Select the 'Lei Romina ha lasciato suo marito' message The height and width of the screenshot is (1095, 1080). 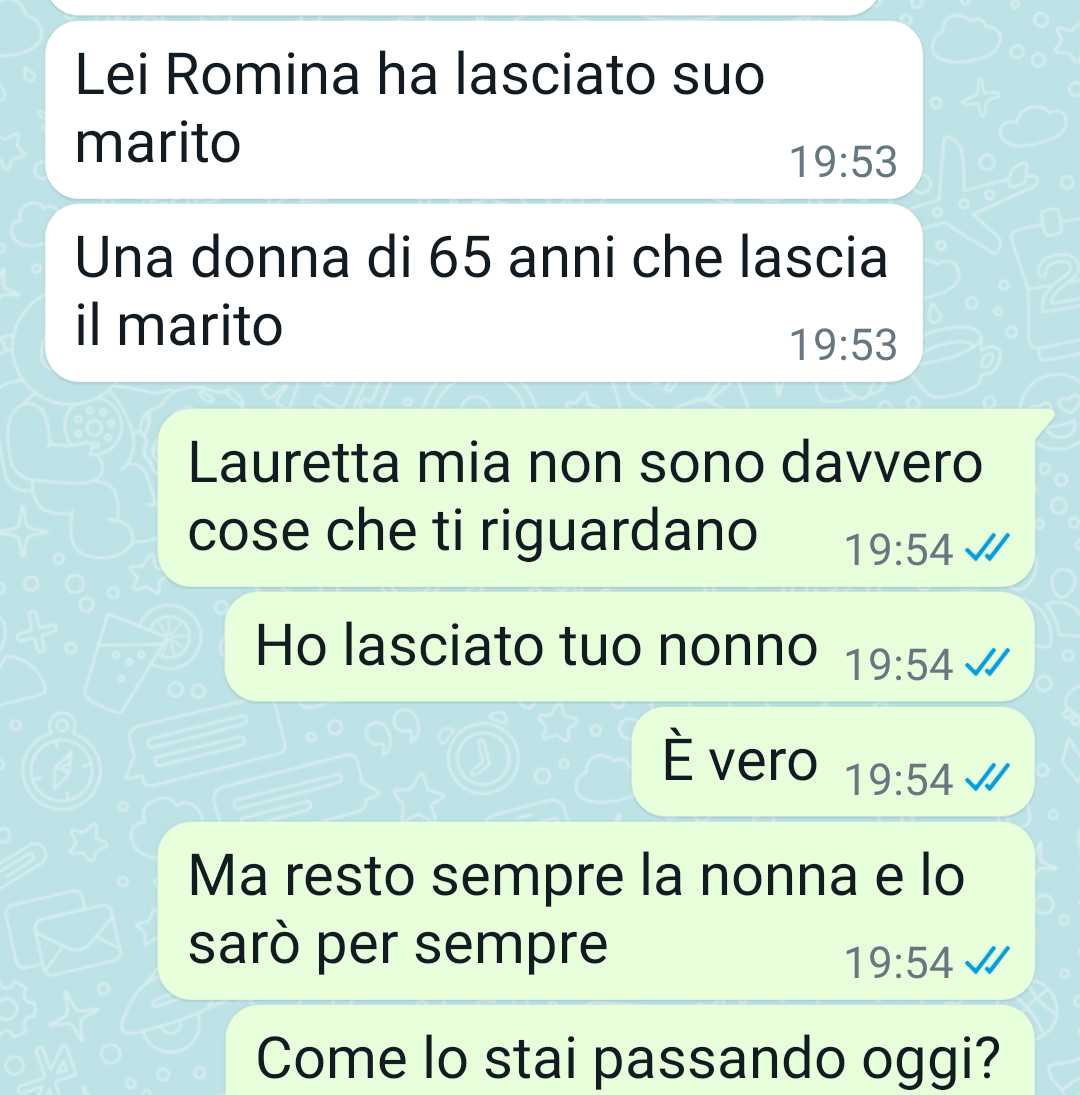(x=484, y=110)
